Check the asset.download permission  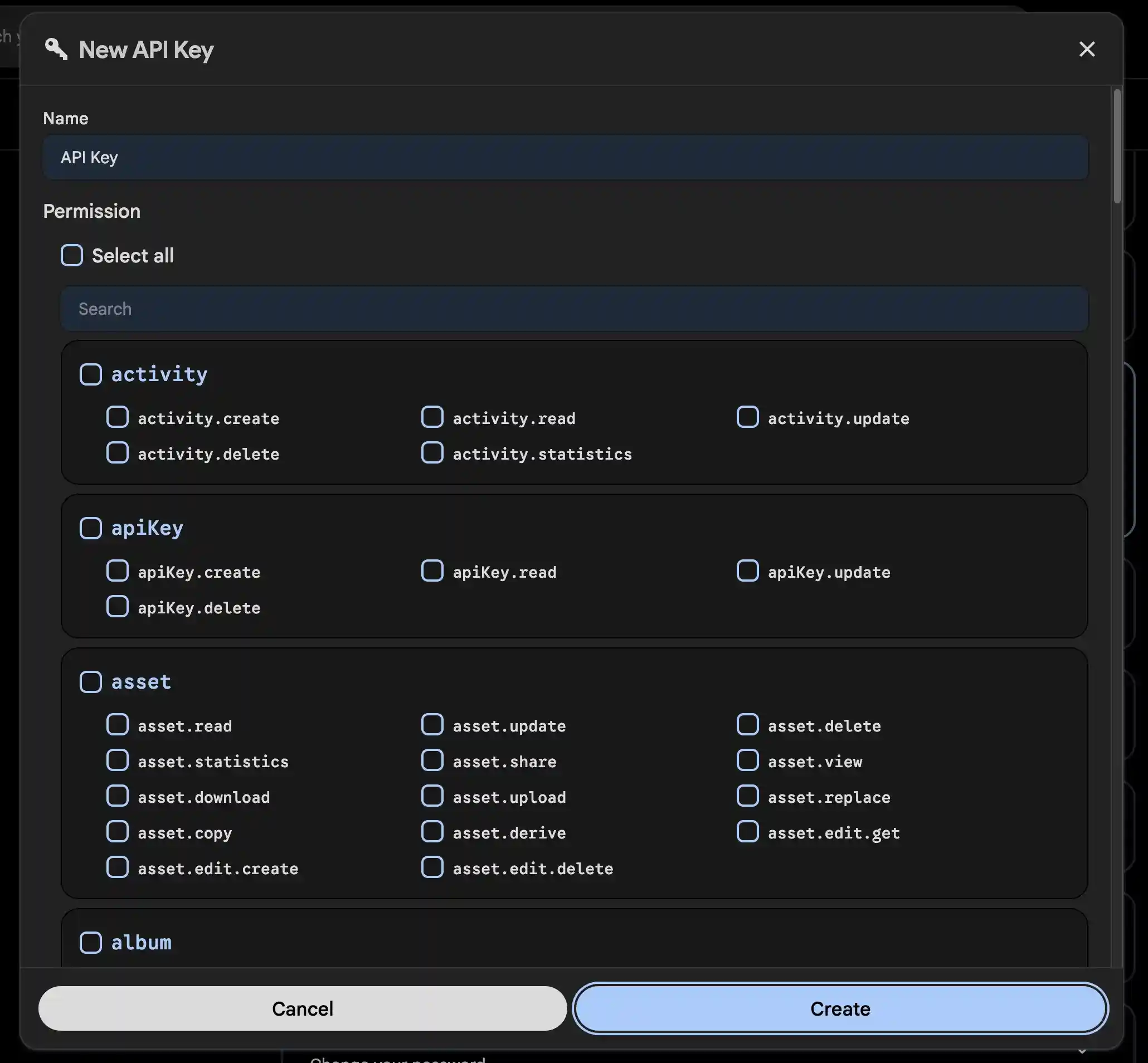click(118, 796)
